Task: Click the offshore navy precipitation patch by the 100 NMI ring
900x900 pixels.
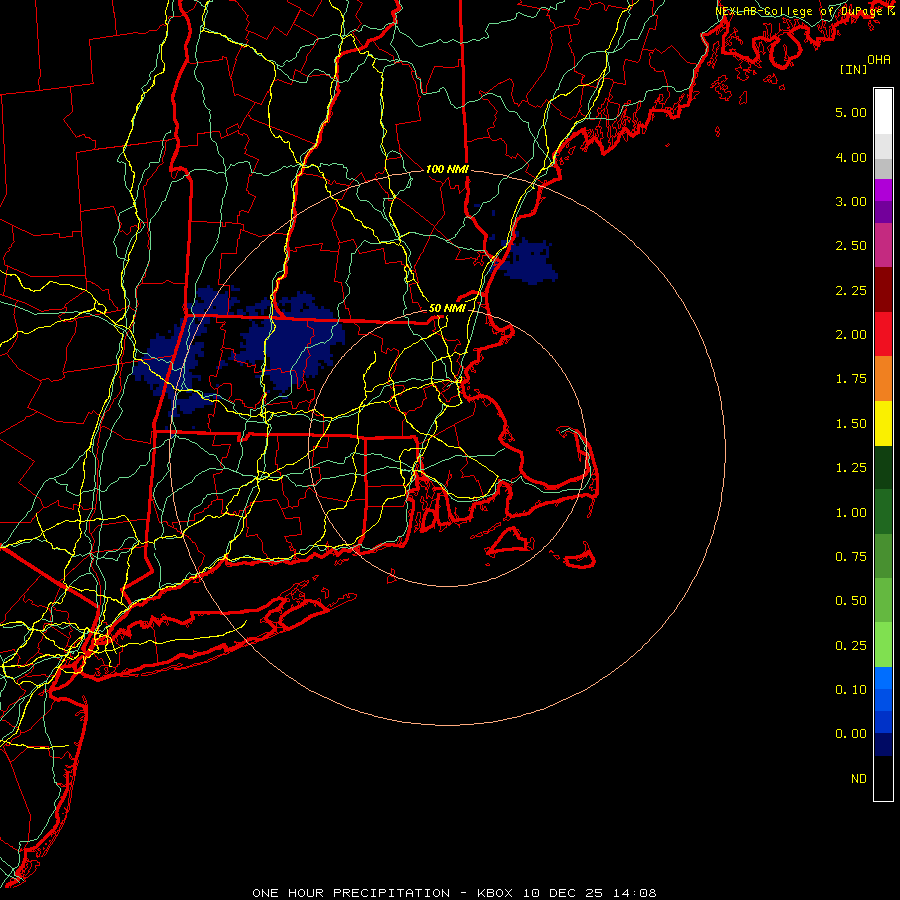Action: (x=527, y=261)
